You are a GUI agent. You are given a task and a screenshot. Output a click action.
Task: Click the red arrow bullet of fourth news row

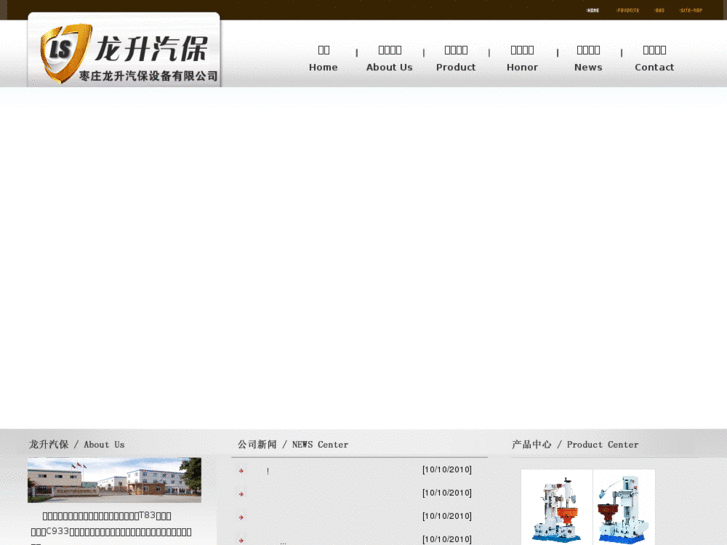(x=241, y=540)
